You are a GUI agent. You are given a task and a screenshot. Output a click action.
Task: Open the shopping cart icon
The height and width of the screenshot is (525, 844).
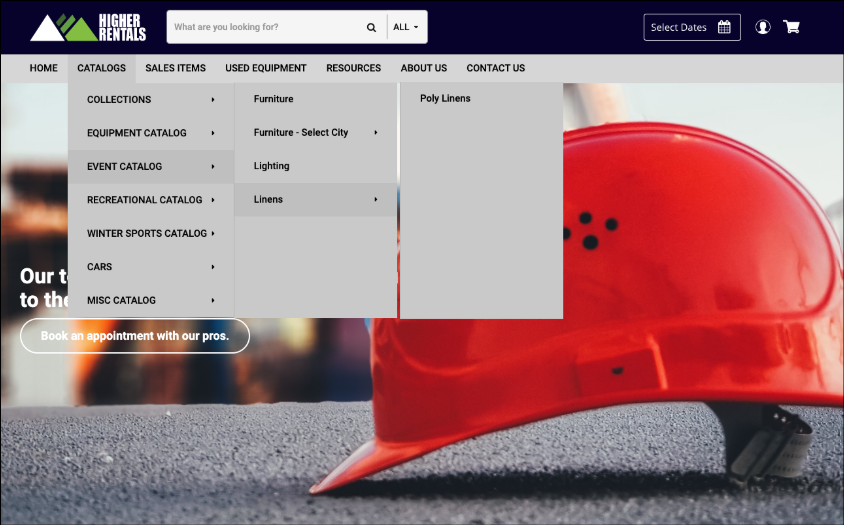[792, 27]
